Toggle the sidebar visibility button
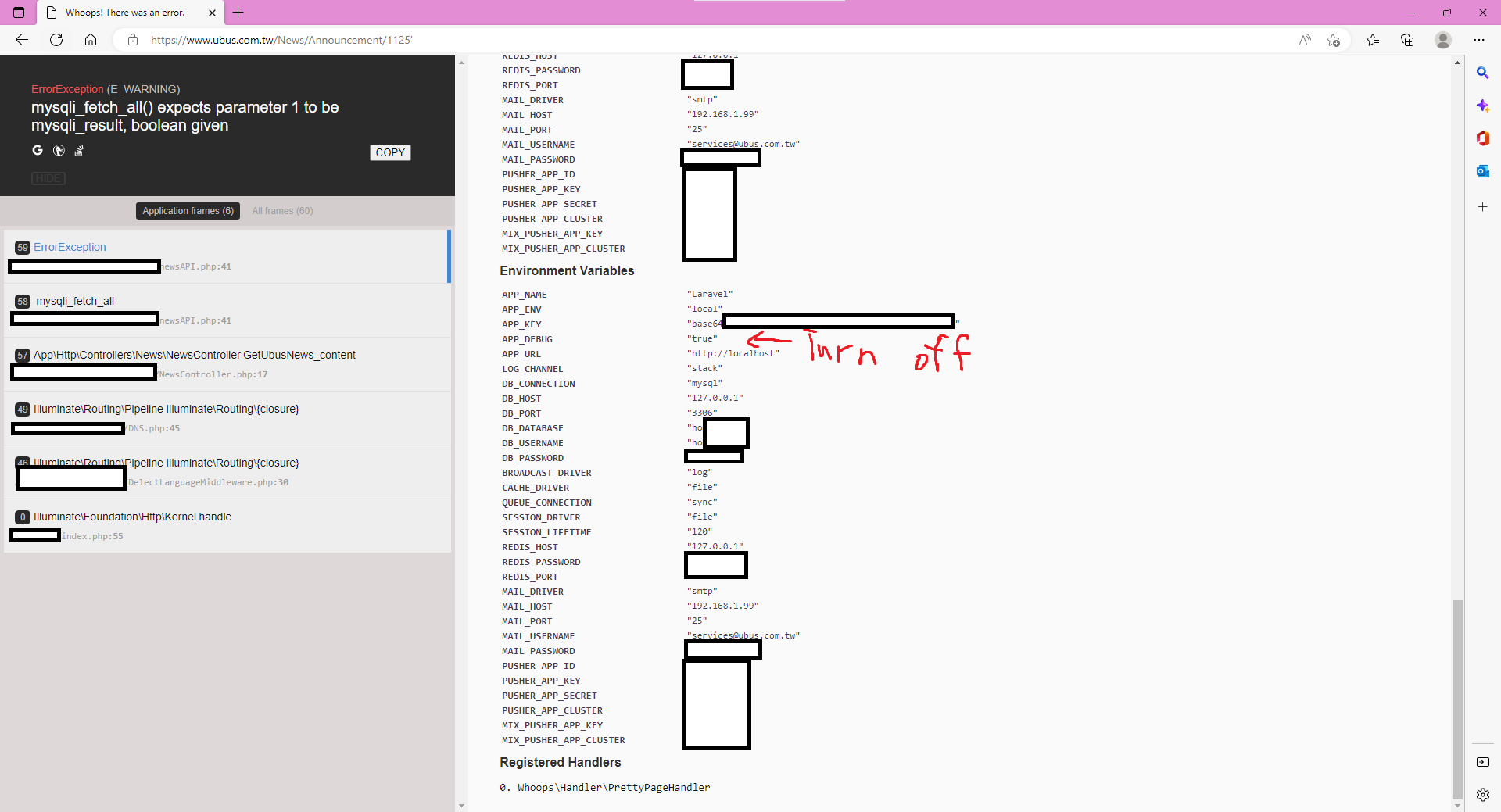Viewport: 1501px width, 812px height. pos(1482,762)
